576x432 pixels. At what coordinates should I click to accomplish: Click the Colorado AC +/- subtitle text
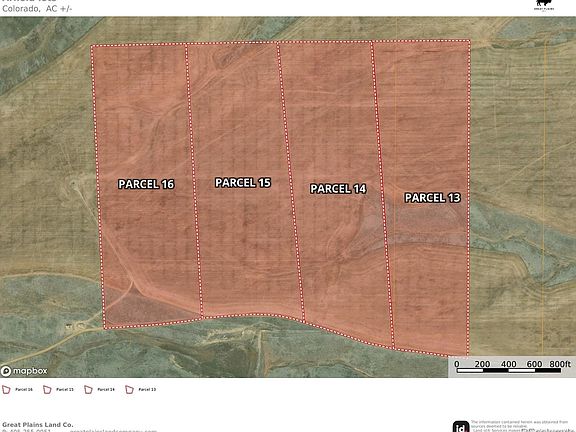tap(37, 8)
